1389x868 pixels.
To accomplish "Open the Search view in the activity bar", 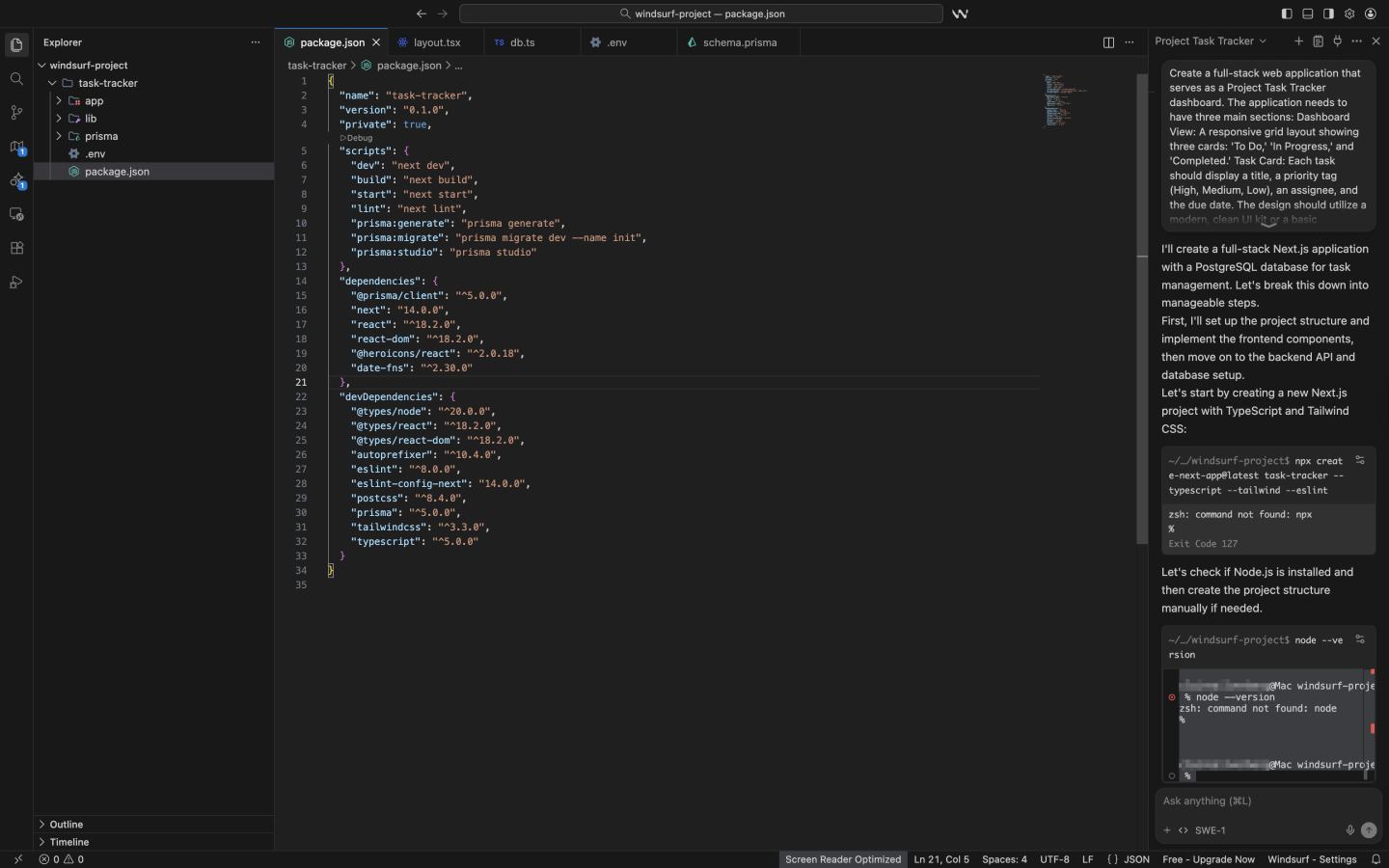I will pyautogui.click(x=15, y=79).
